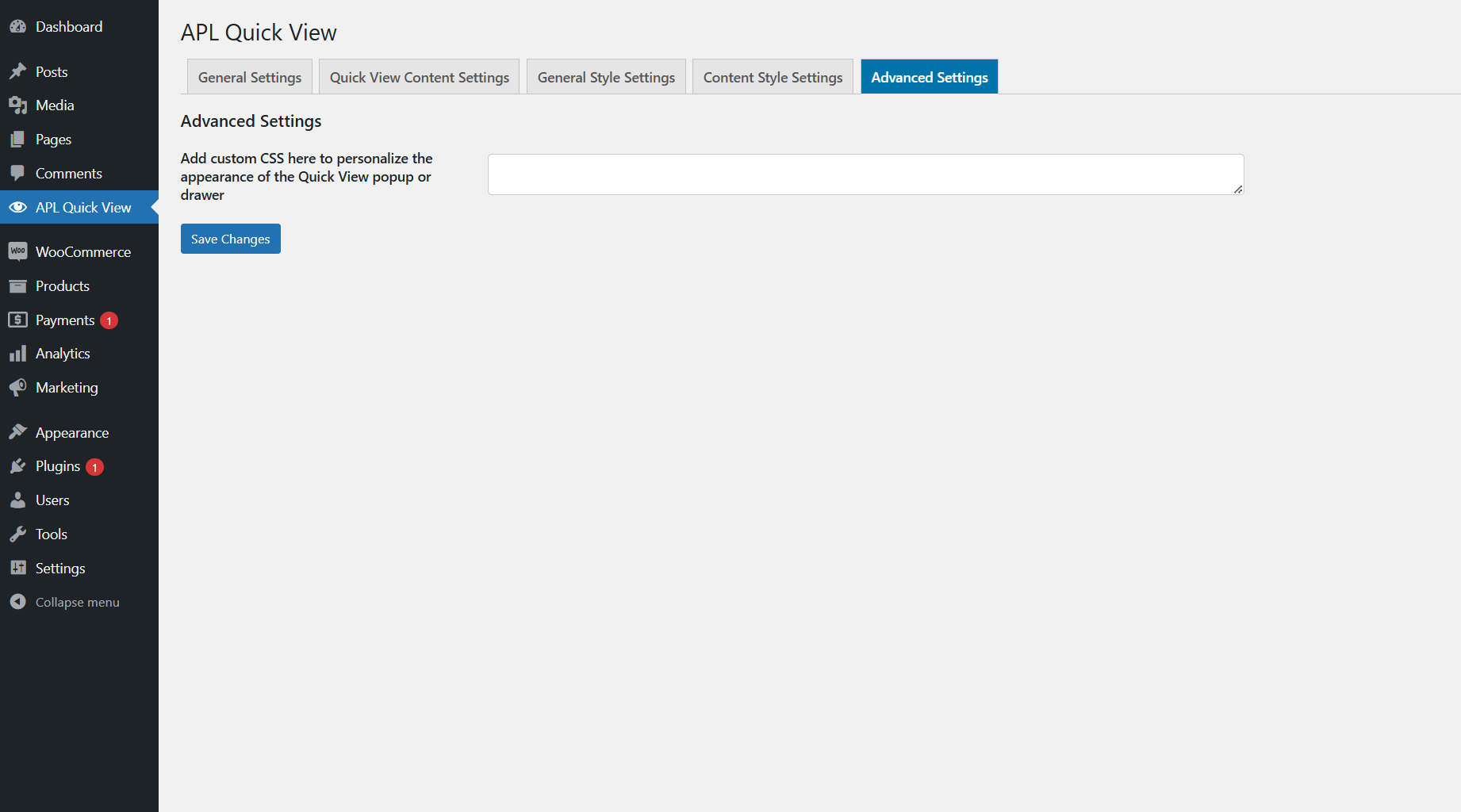Select APL Quick View in sidebar

click(x=79, y=208)
